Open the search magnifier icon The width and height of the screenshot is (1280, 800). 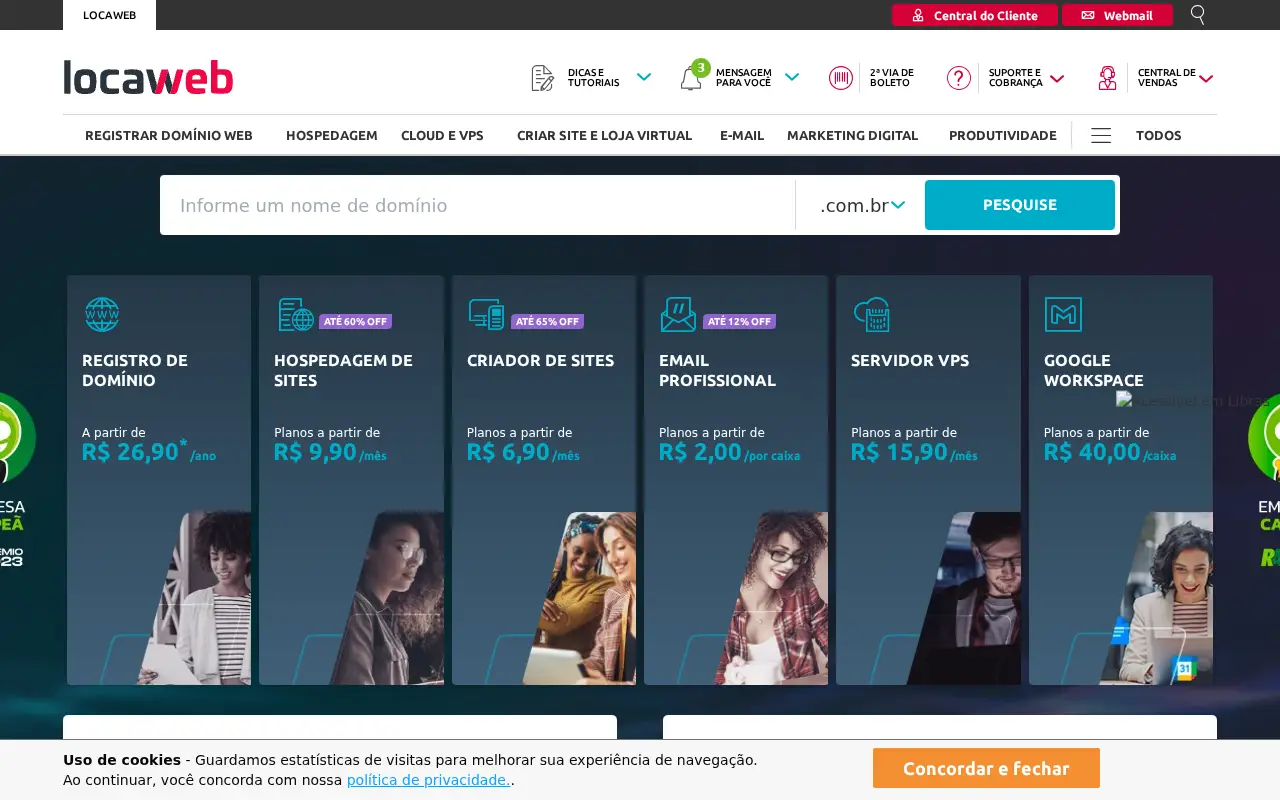click(x=1198, y=14)
